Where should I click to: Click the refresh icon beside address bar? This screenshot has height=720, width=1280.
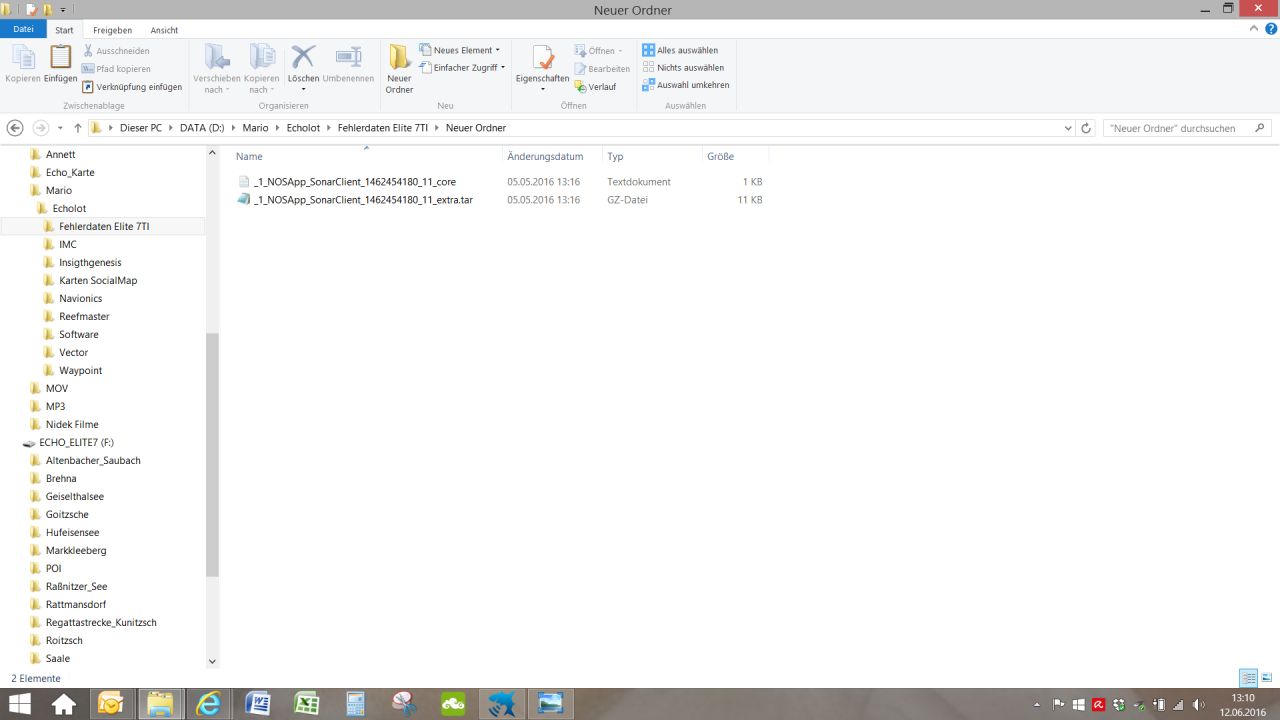point(1086,128)
